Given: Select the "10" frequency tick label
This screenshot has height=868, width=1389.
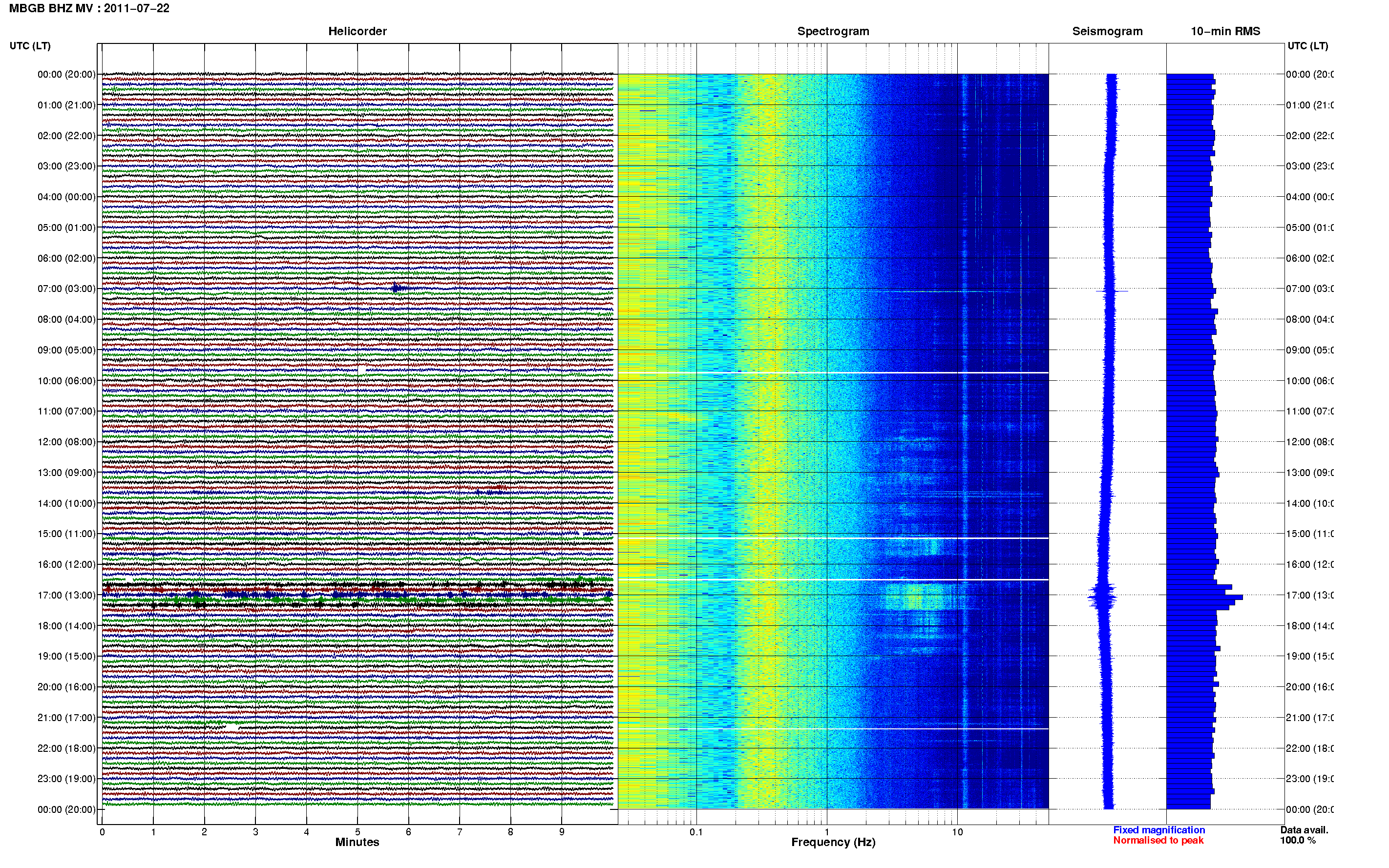Looking at the screenshot, I should (957, 832).
